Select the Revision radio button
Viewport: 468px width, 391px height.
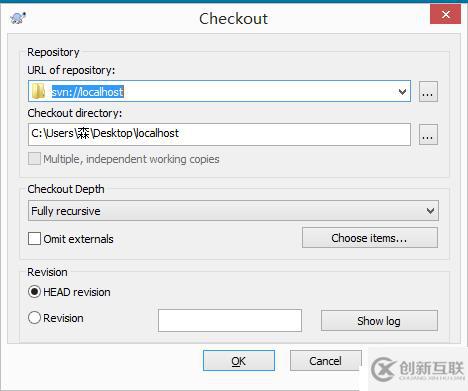(34, 318)
